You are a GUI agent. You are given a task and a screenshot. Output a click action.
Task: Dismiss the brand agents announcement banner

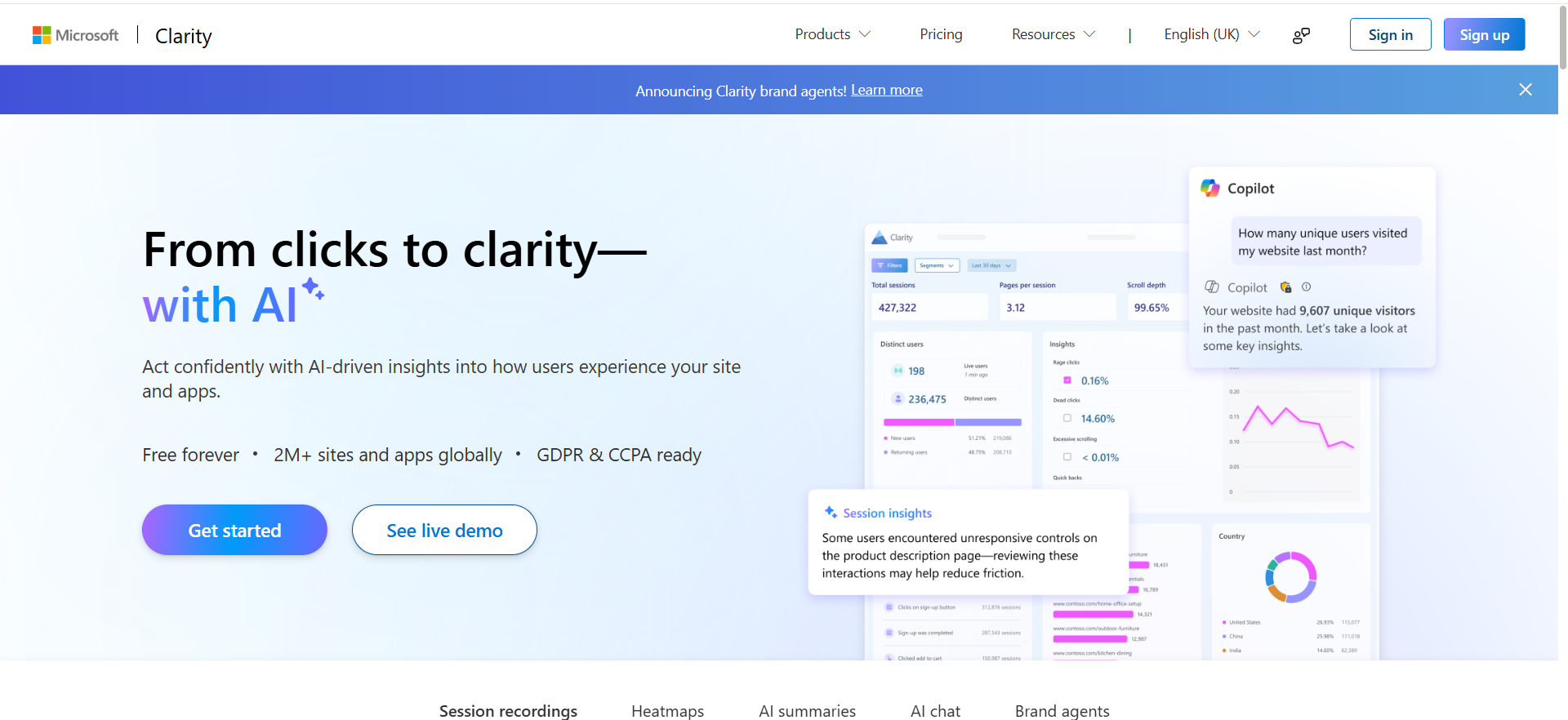[1525, 90]
